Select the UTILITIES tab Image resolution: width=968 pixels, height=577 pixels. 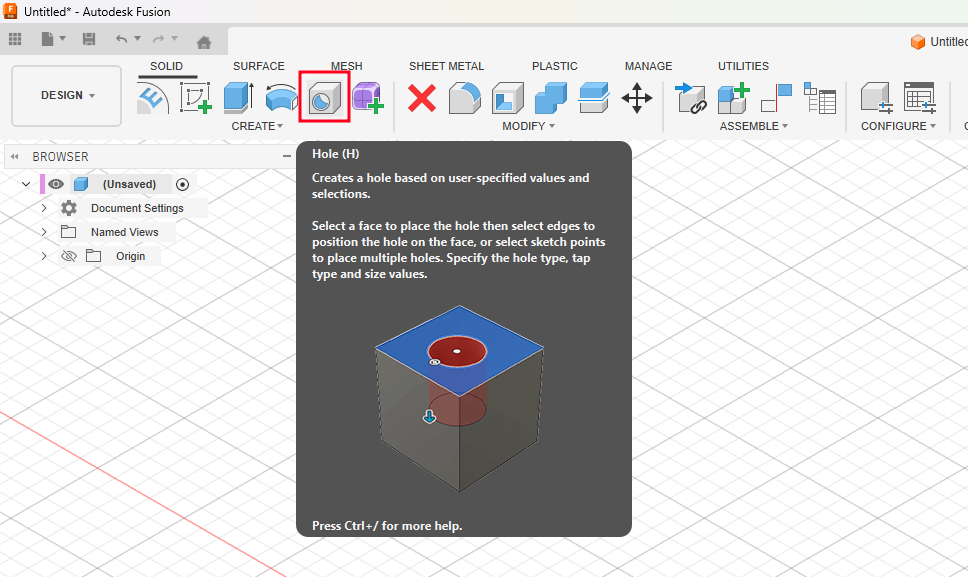(x=743, y=66)
